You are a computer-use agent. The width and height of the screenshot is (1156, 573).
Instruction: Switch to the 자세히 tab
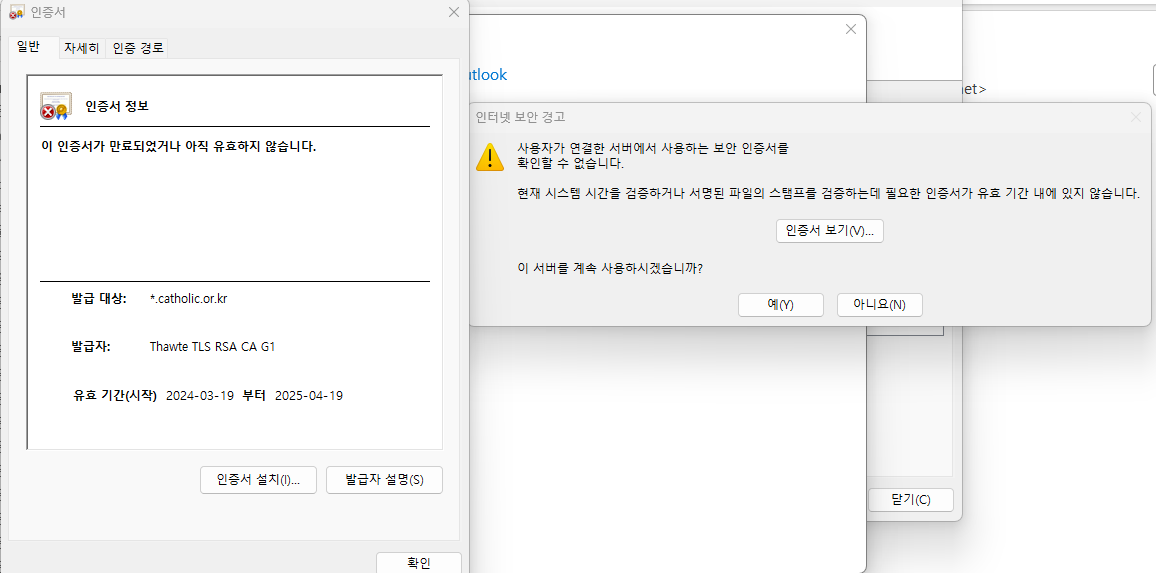click(x=81, y=48)
